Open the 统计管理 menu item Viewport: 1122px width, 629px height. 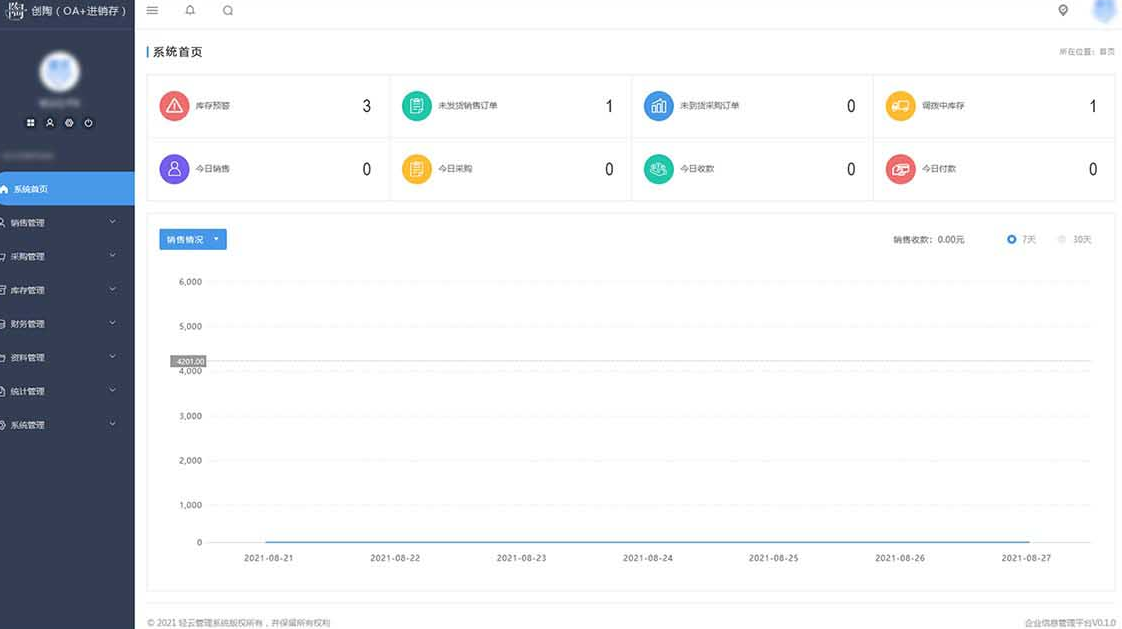coord(60,391)
